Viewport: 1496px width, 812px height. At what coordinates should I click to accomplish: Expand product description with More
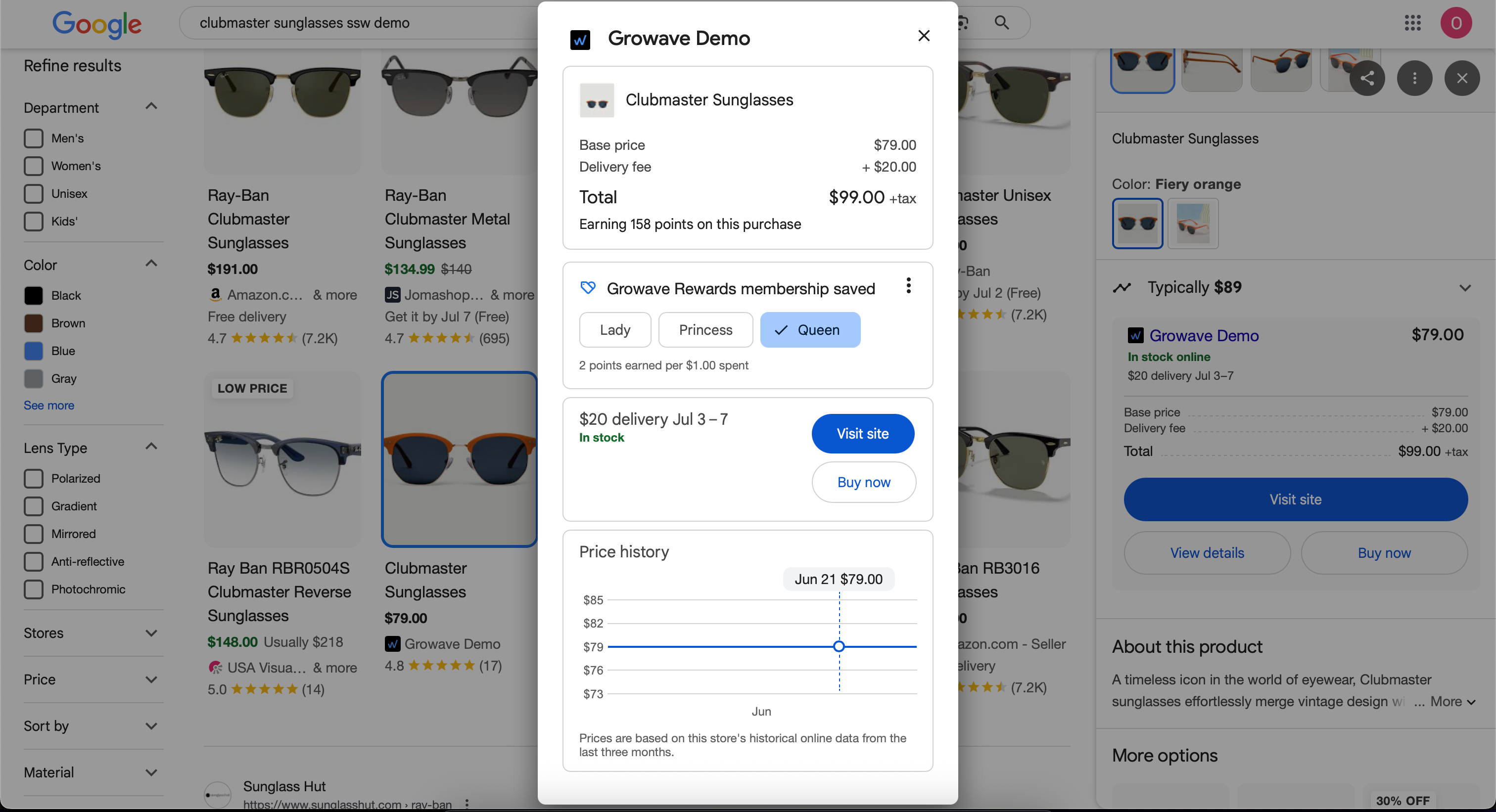tap(1452, 701)
